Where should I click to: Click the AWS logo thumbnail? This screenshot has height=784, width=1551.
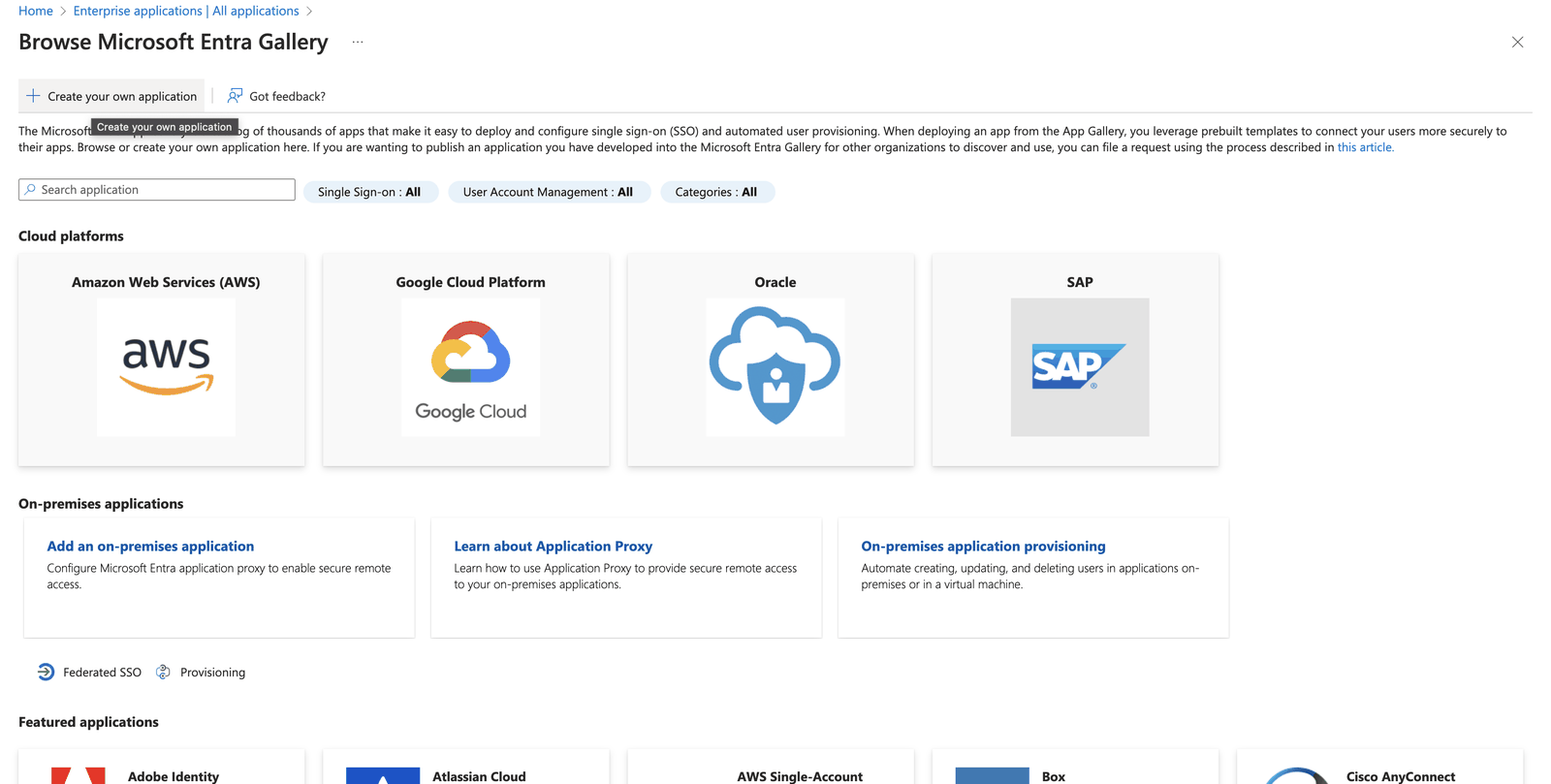pos(166,367)
